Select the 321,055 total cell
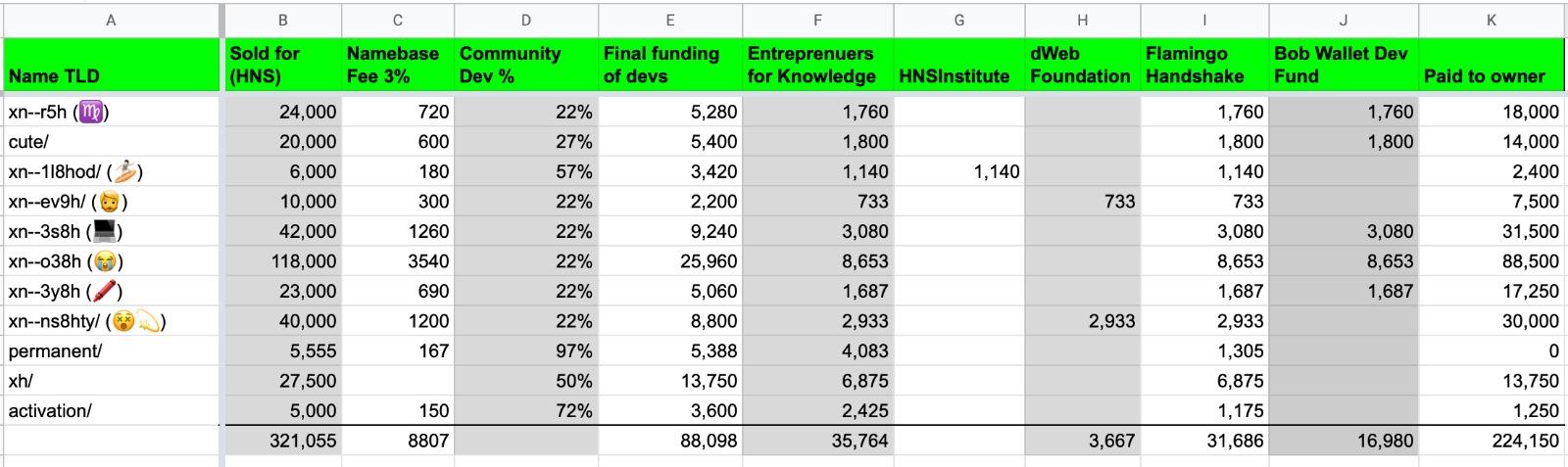 [x=283, y=442]
